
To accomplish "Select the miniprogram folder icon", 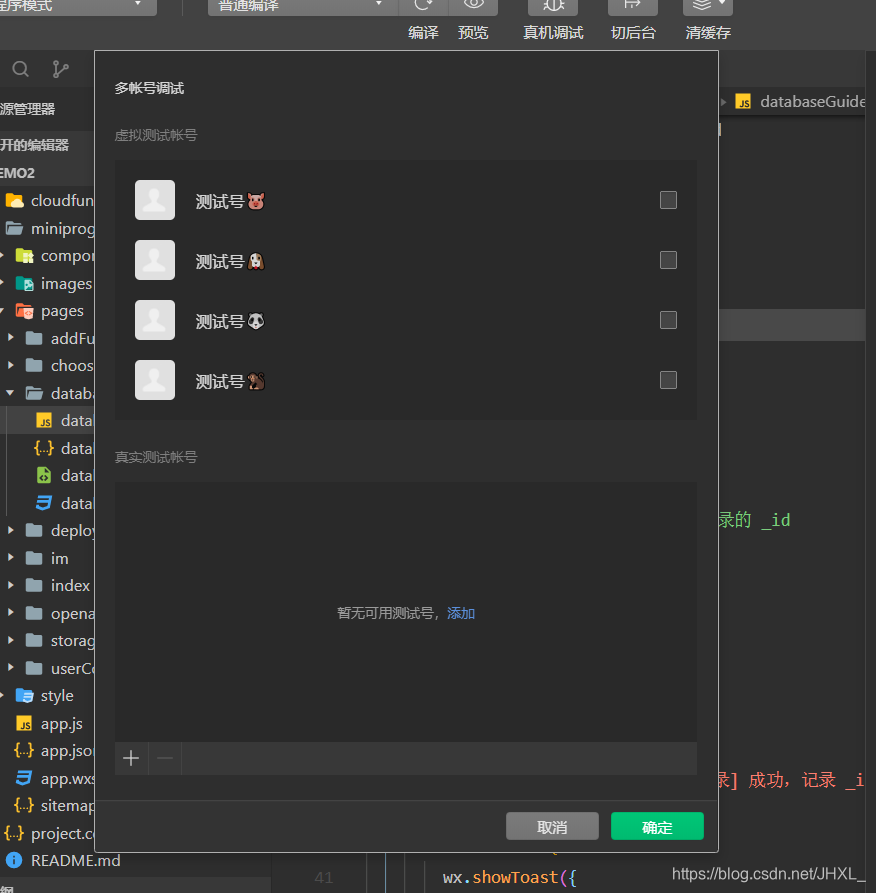I will coord(14,228).
